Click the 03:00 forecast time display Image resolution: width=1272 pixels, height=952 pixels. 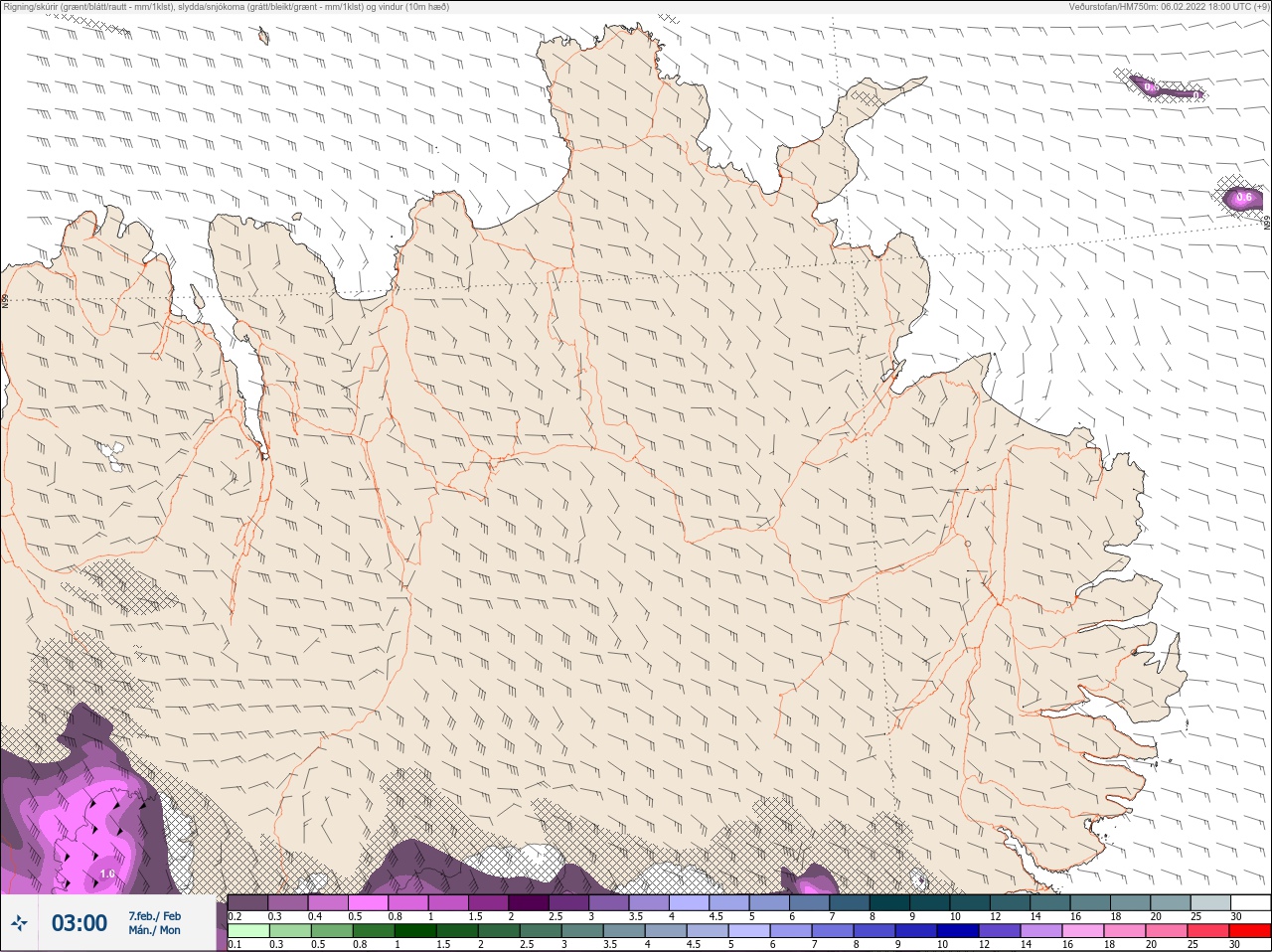[79, 923]
